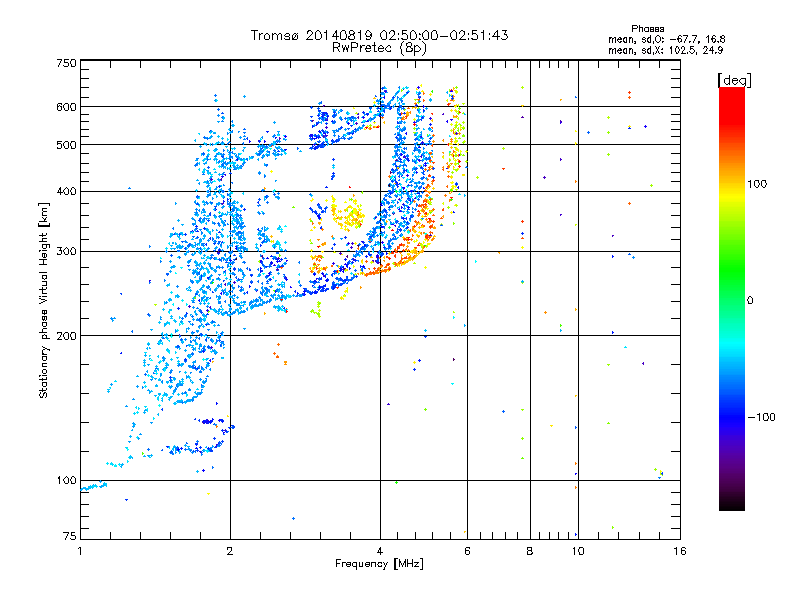The width and height of the screenshot is (800, 600).
Task: Click the y-axis '75' tick label
Action: (x=70, y=536)
